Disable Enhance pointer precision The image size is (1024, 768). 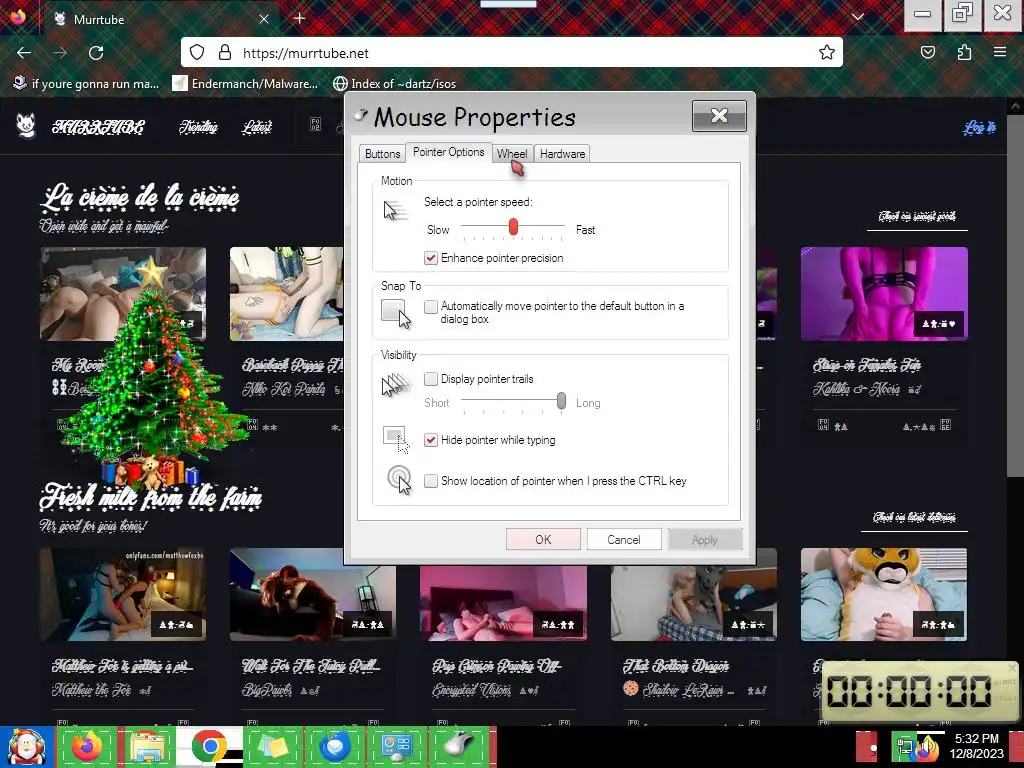(430, 258)
